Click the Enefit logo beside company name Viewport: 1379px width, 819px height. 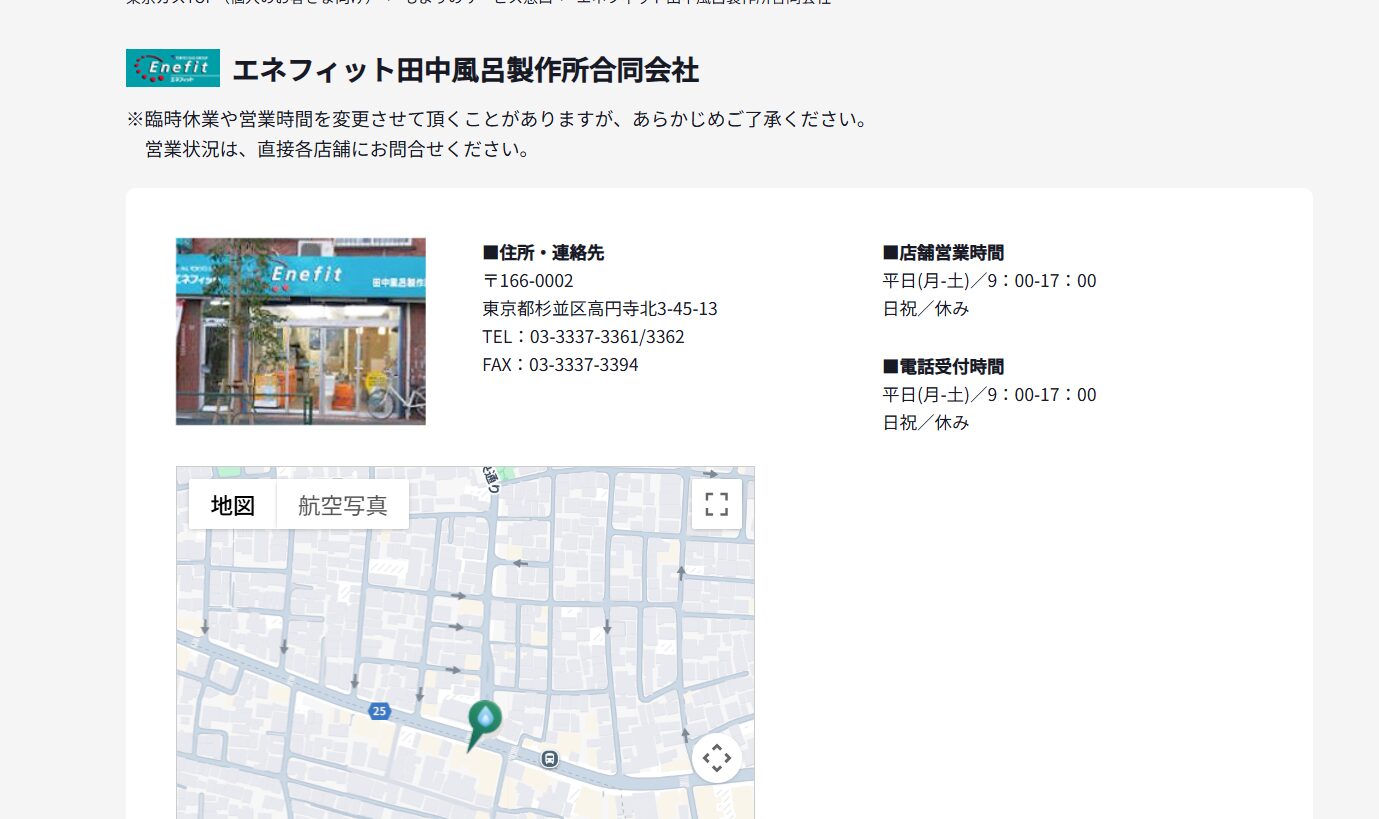point(173,68)
